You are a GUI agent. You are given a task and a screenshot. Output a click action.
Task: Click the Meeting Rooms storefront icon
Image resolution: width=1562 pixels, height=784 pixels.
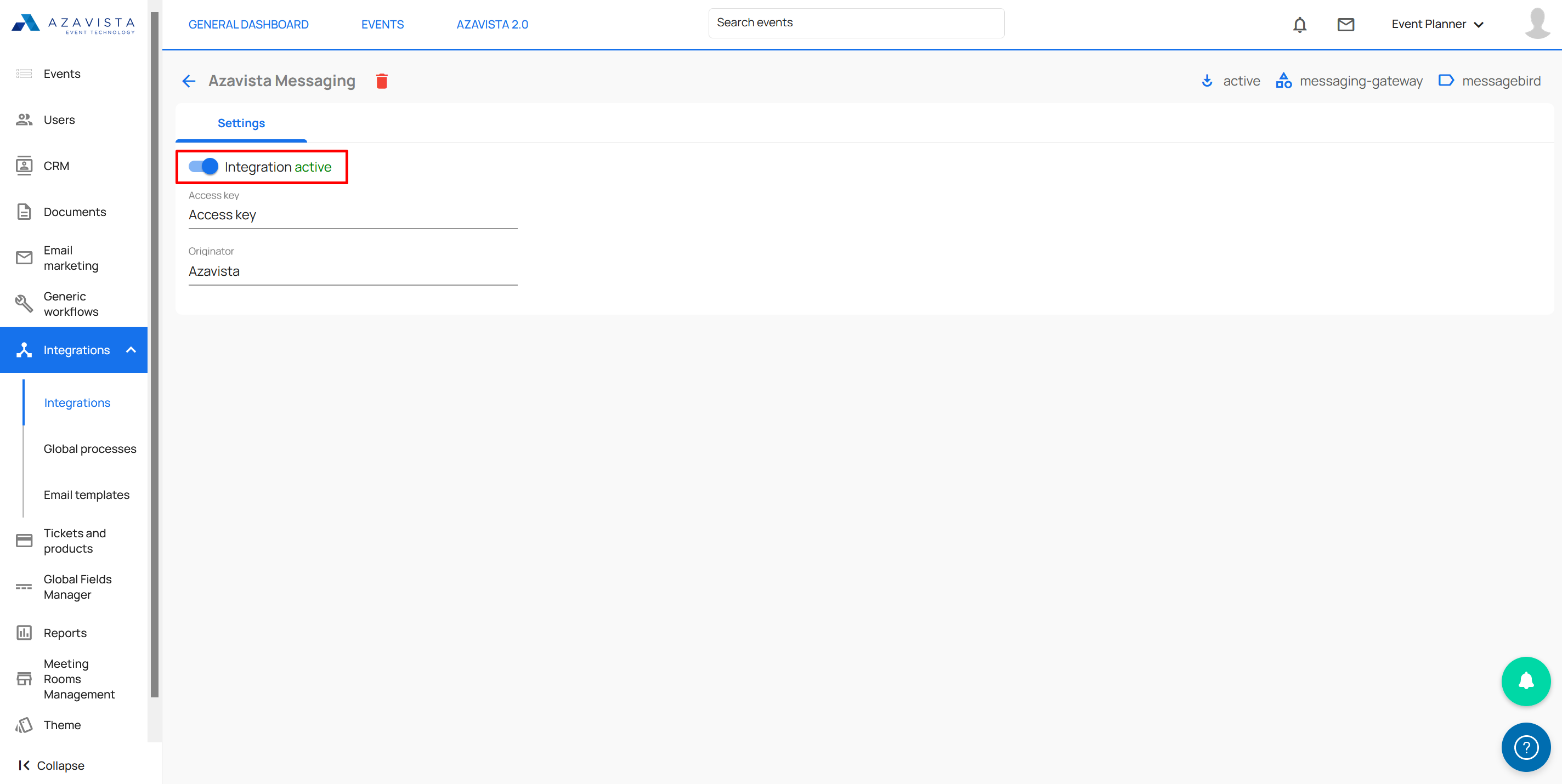click(x=24, y=679)
